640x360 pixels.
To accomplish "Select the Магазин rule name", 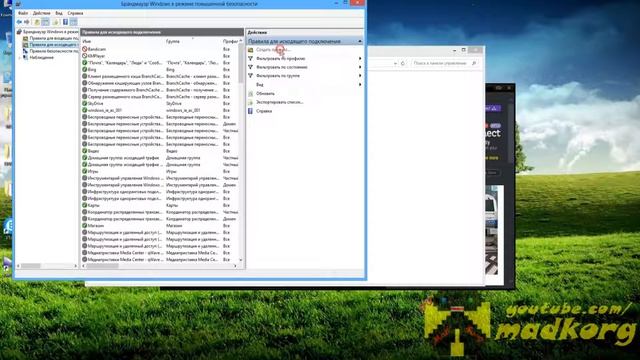I will click(96, 225).
